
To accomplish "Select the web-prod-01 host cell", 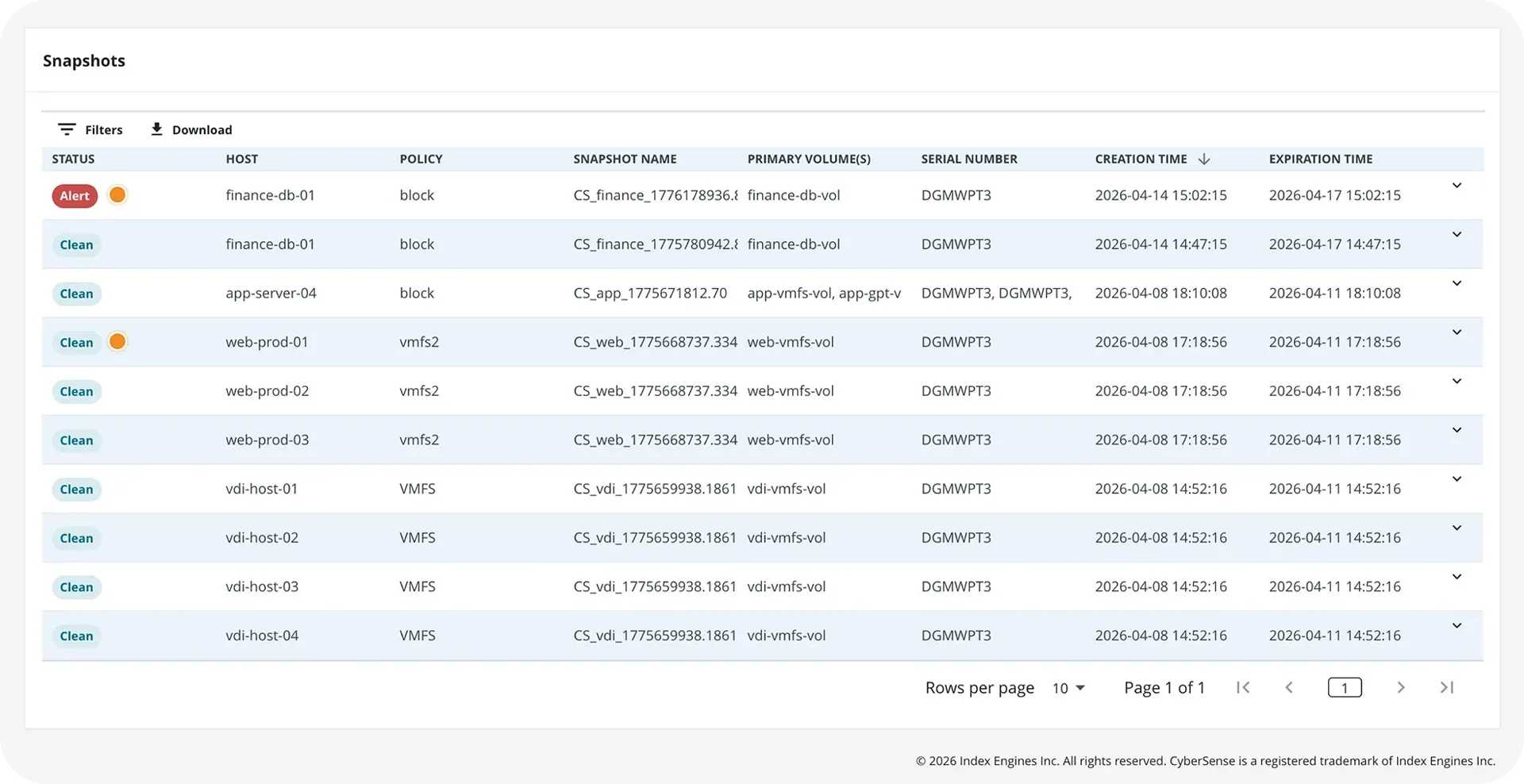I will (267, 342).
